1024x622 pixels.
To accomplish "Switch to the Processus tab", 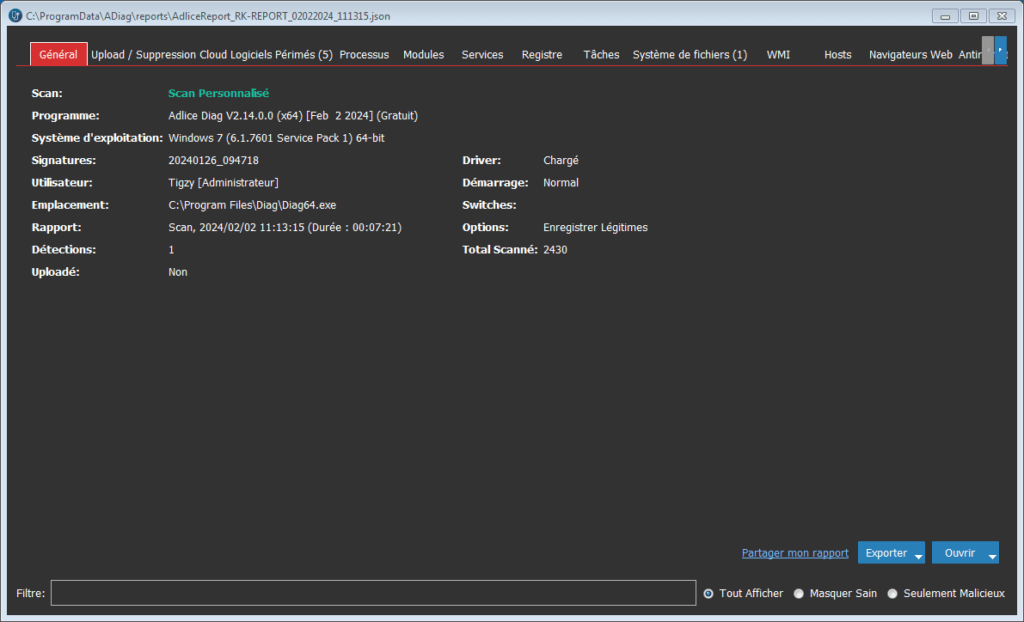I will (364, 55).
